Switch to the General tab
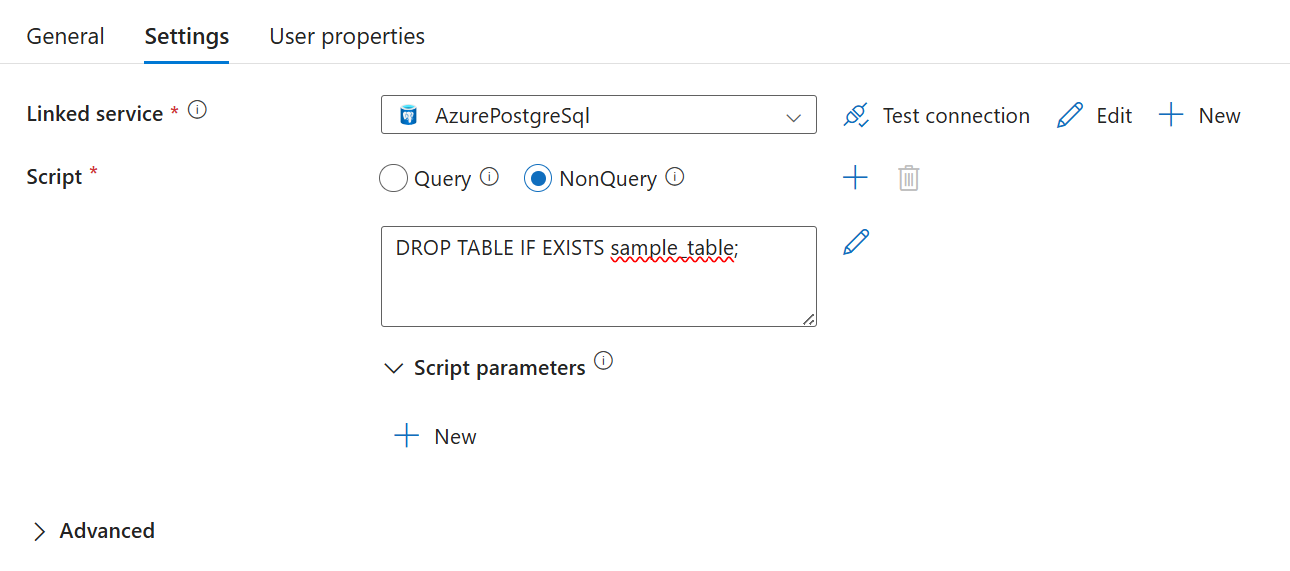 pyautogui.click(x=65, y=37)
